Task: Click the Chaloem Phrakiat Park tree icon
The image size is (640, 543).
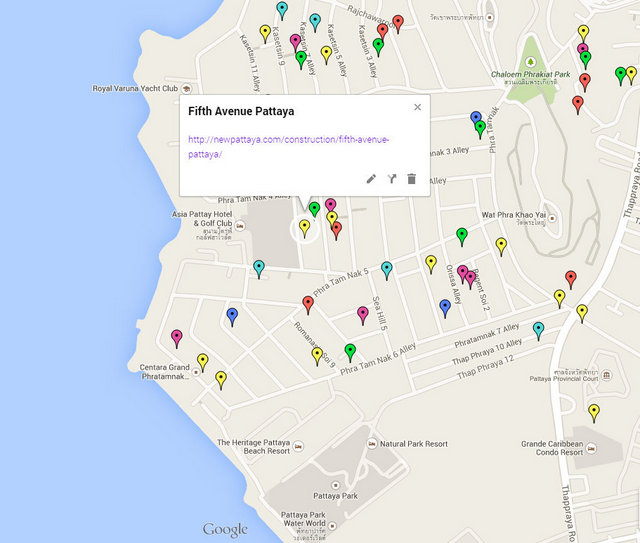Action: [x=530, y=62]
